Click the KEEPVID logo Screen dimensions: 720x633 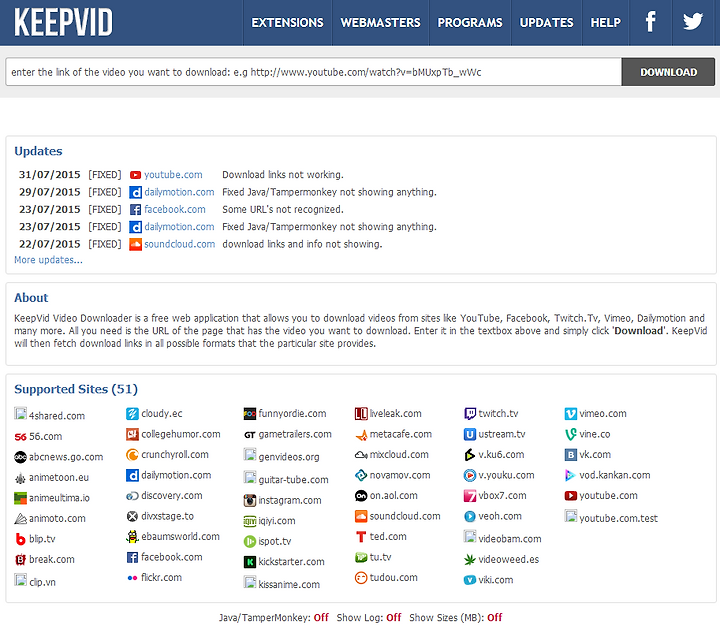[63, 22]
